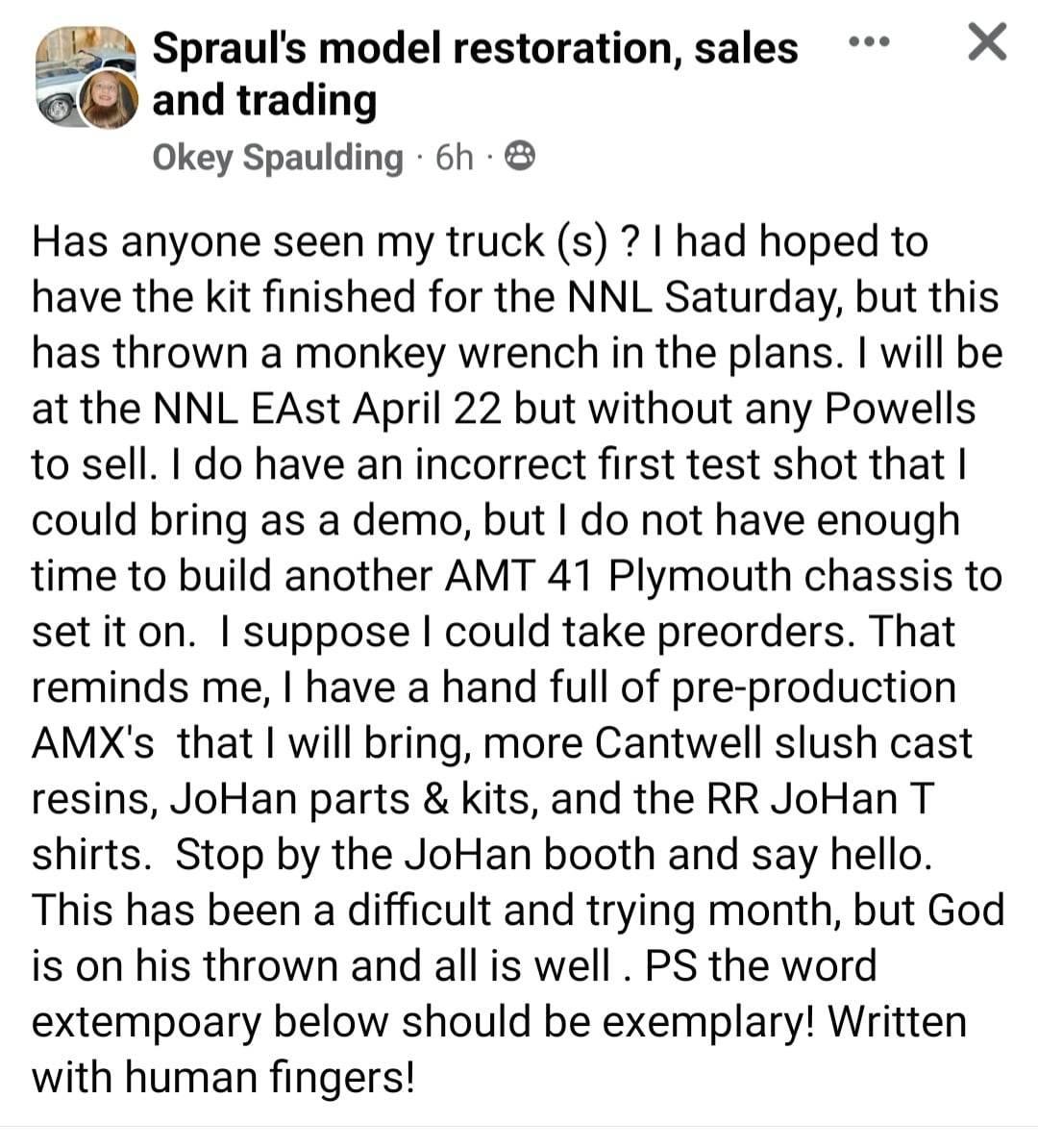Click the 'NNL EAst April 22' text

(327, 409)
